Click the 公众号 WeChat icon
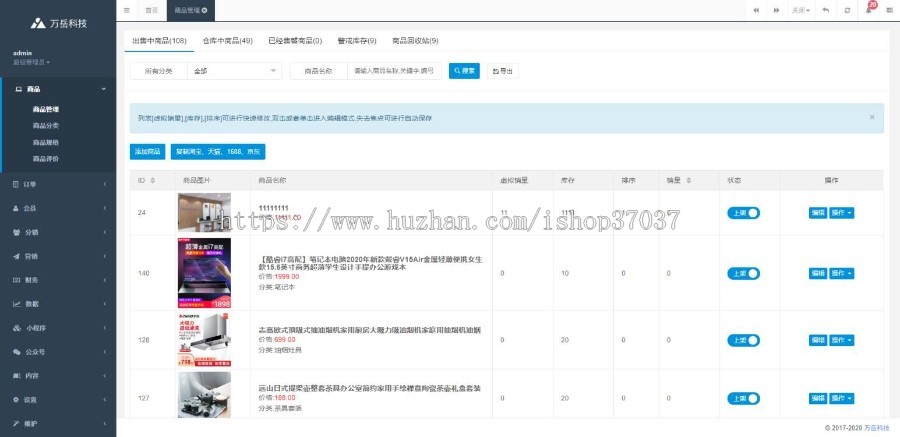Image resolution: width=900 pixels, height=437 pixels. tap(17, 352)
